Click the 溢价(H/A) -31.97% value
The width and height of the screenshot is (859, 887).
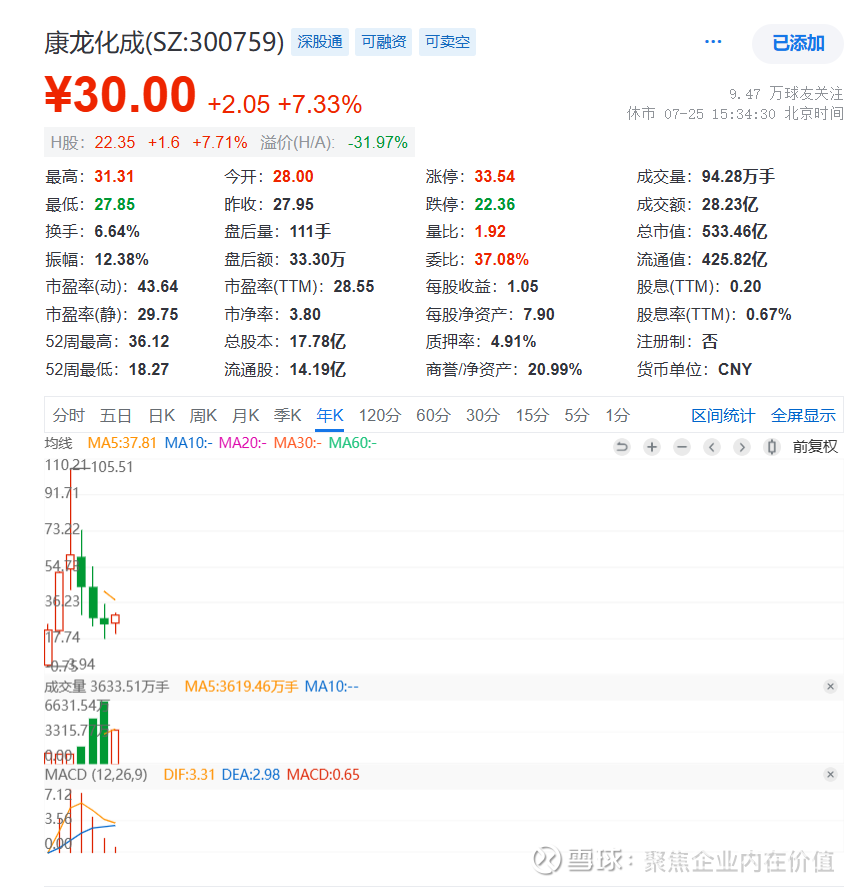click(x=378, y=142)
